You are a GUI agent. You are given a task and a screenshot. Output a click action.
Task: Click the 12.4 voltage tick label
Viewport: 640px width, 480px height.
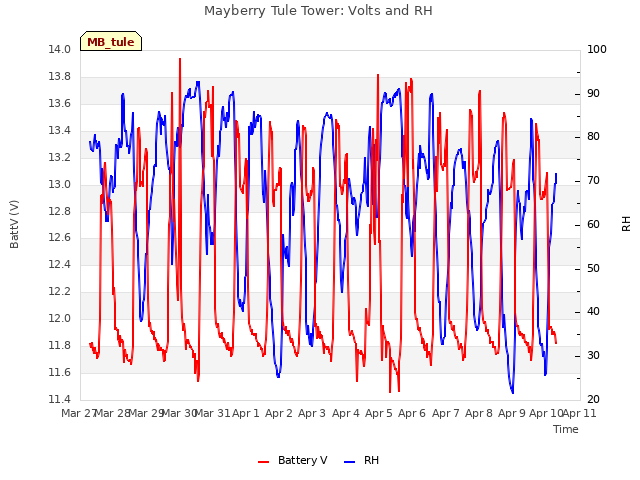click(x=59, y=264)
